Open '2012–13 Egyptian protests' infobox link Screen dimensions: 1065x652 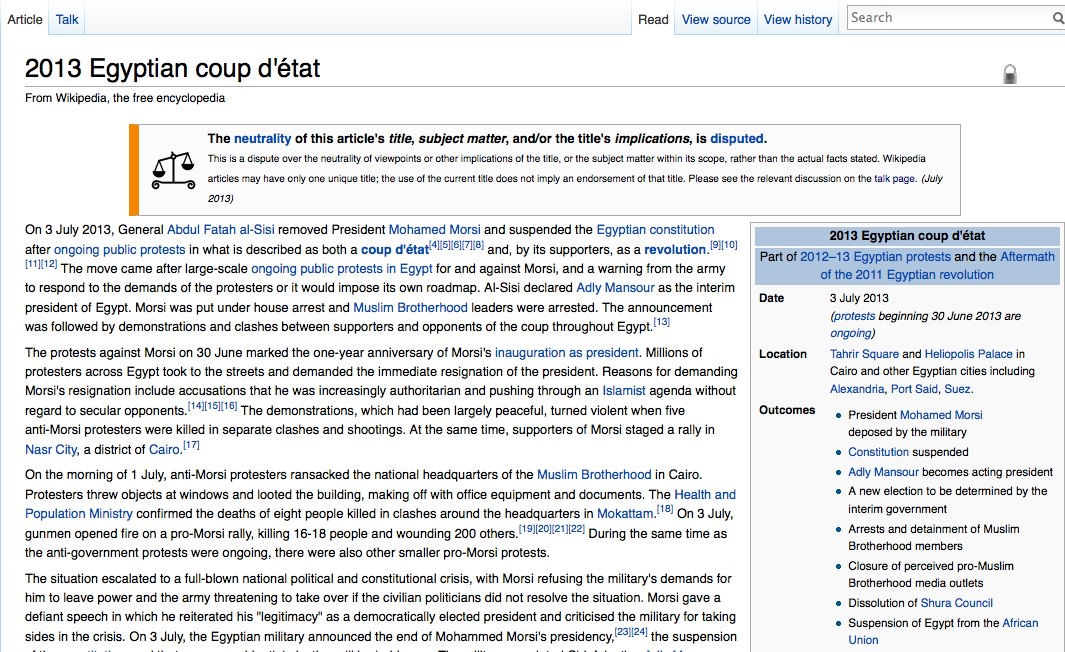[876, 257]
